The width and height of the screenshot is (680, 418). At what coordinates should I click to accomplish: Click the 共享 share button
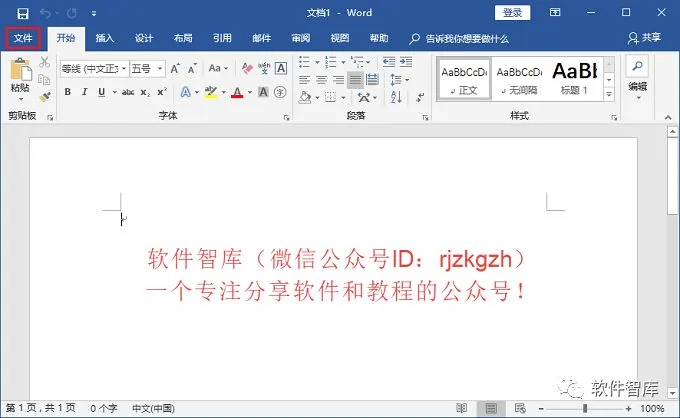[x=644, y=38]
